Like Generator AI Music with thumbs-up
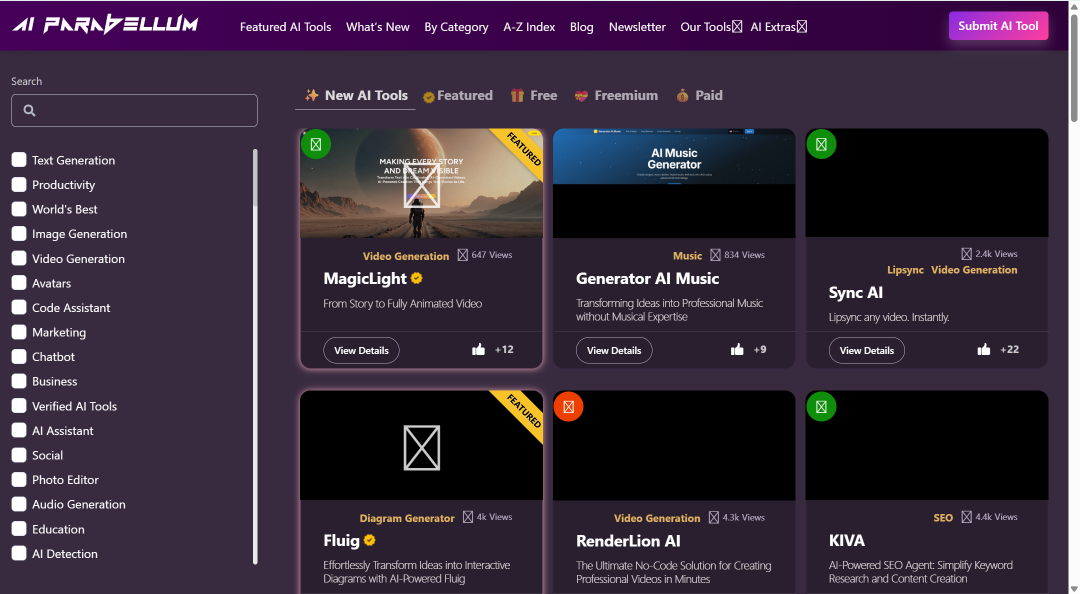This screenshot has width=1080, height=594. 737,349
